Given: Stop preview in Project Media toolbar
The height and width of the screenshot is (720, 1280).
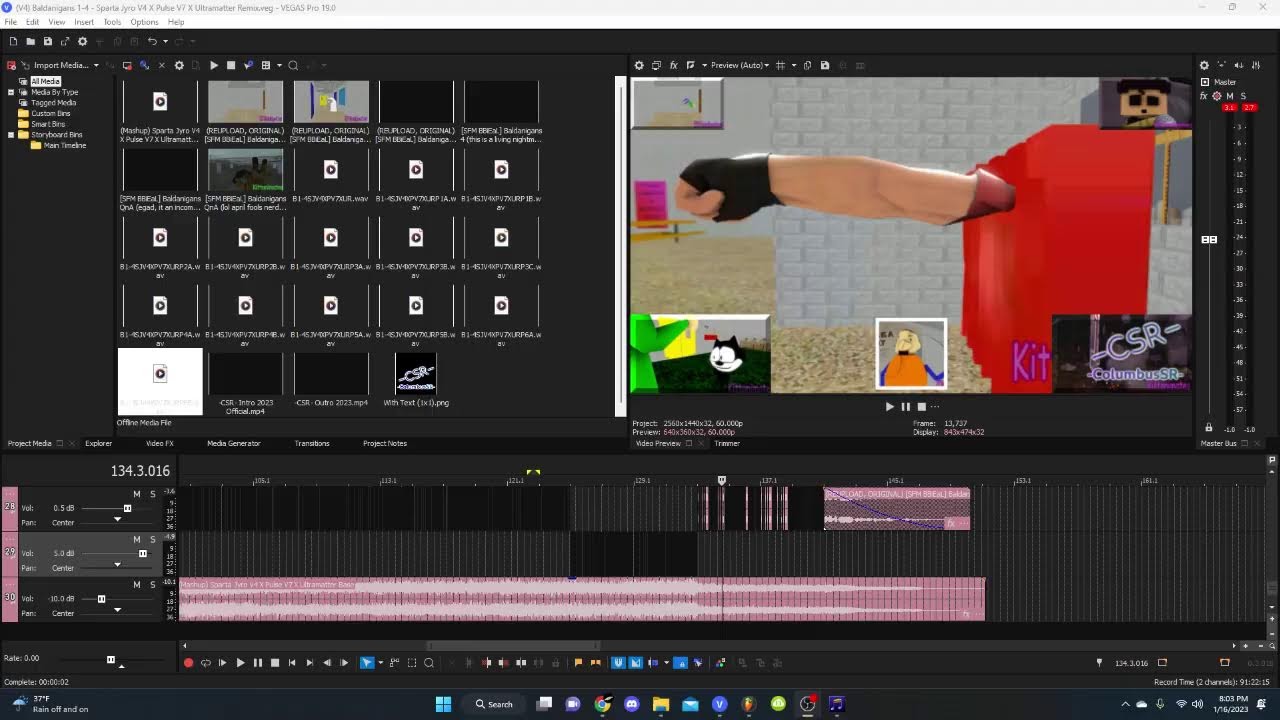Looking at the screenshot, I should [230, 65].
